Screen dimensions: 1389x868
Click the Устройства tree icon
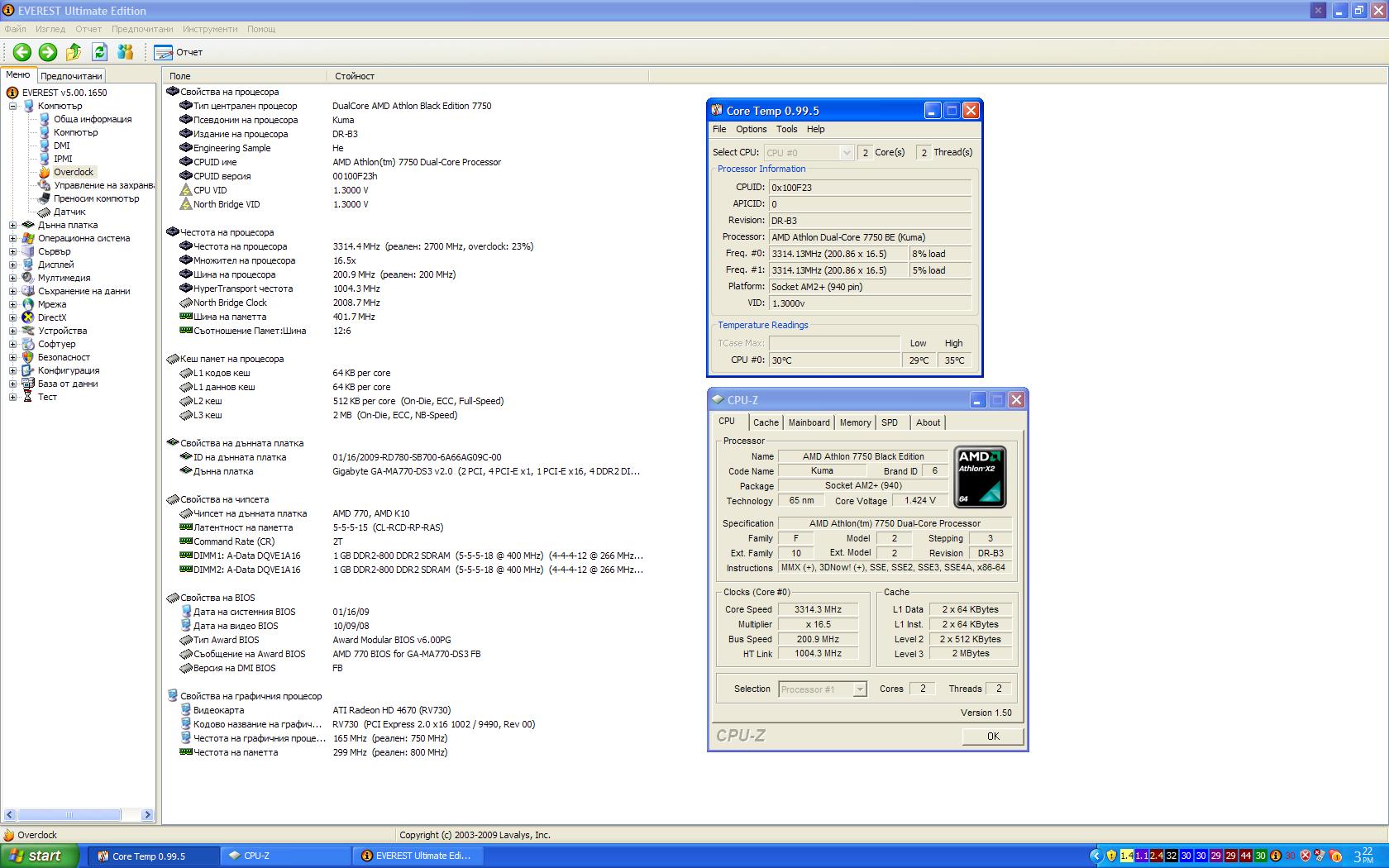point(28,331)
